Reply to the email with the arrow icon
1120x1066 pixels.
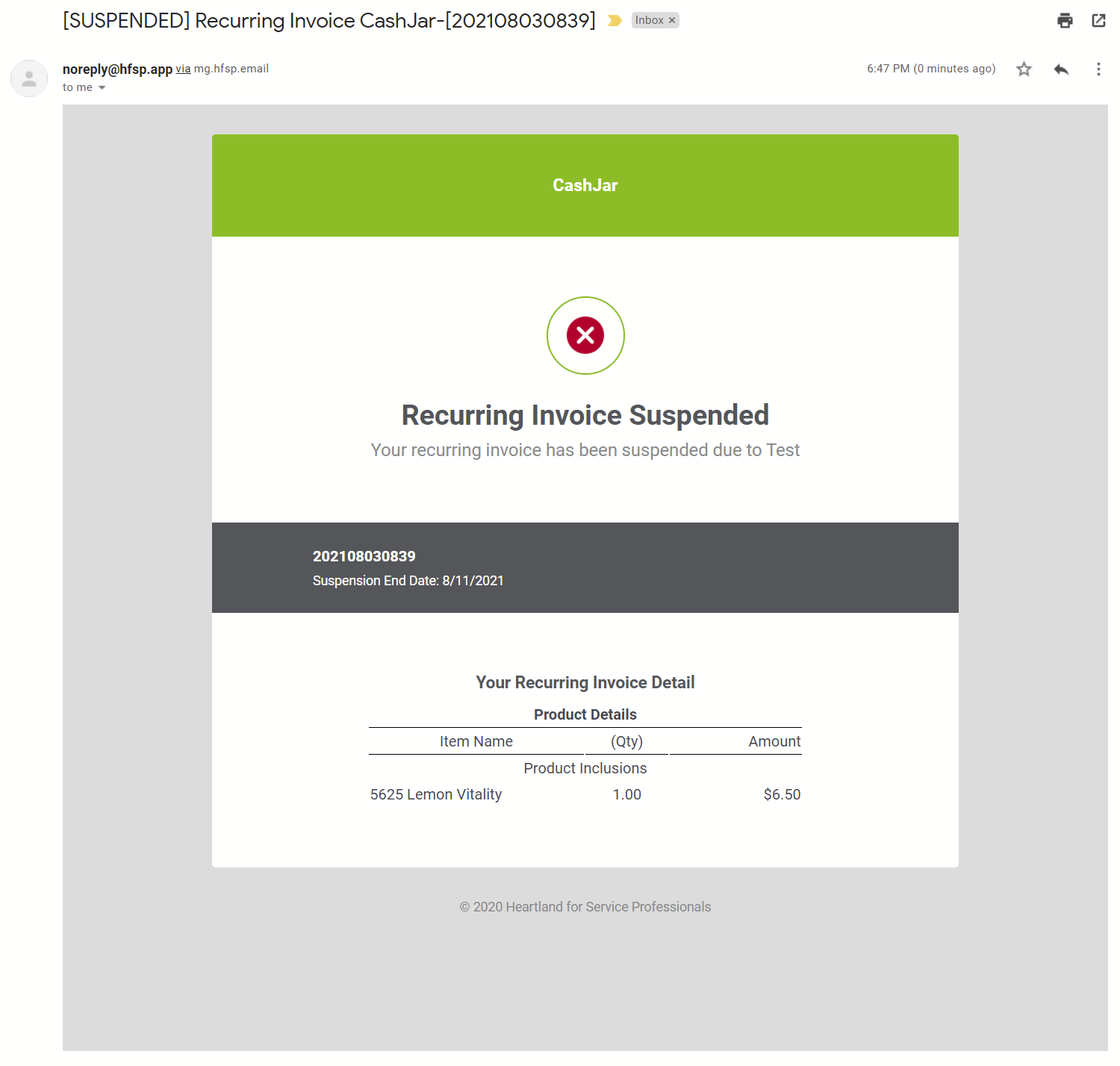(x=1061, y=69)
